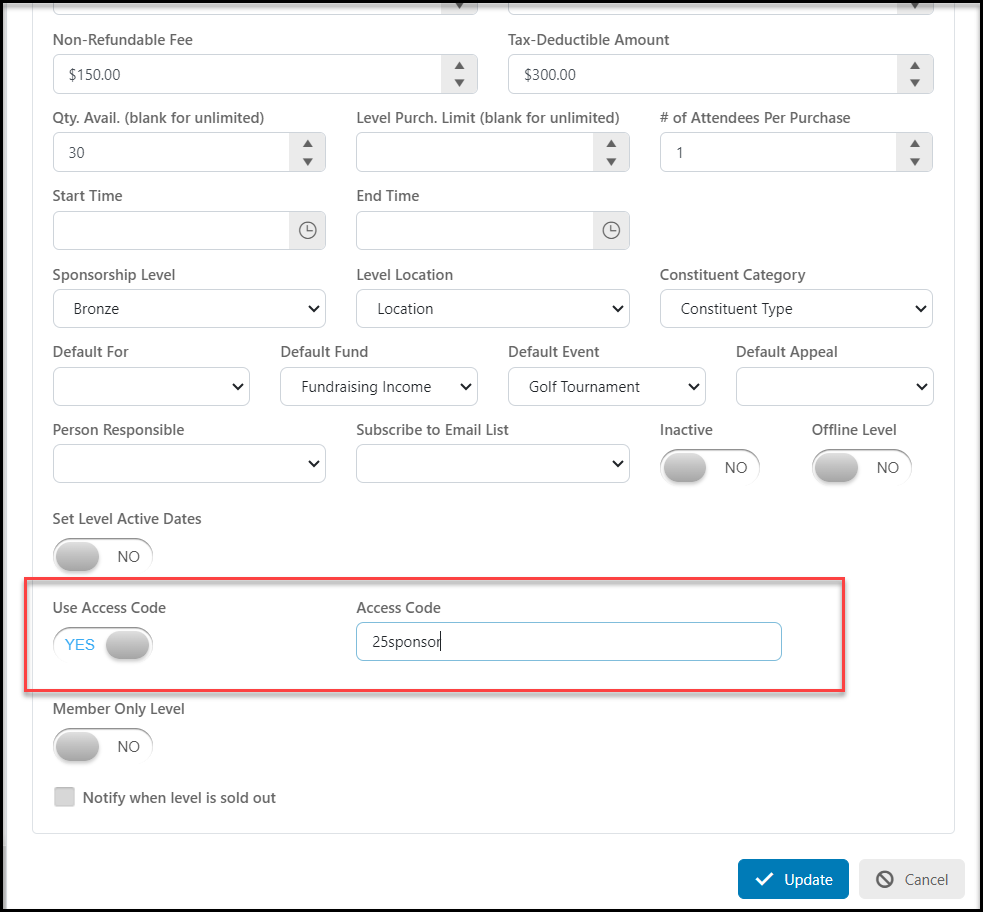Decrement the # of Attendees Per Purchase
The height and width of the screenshot is (912, 983).
point(915,161)
